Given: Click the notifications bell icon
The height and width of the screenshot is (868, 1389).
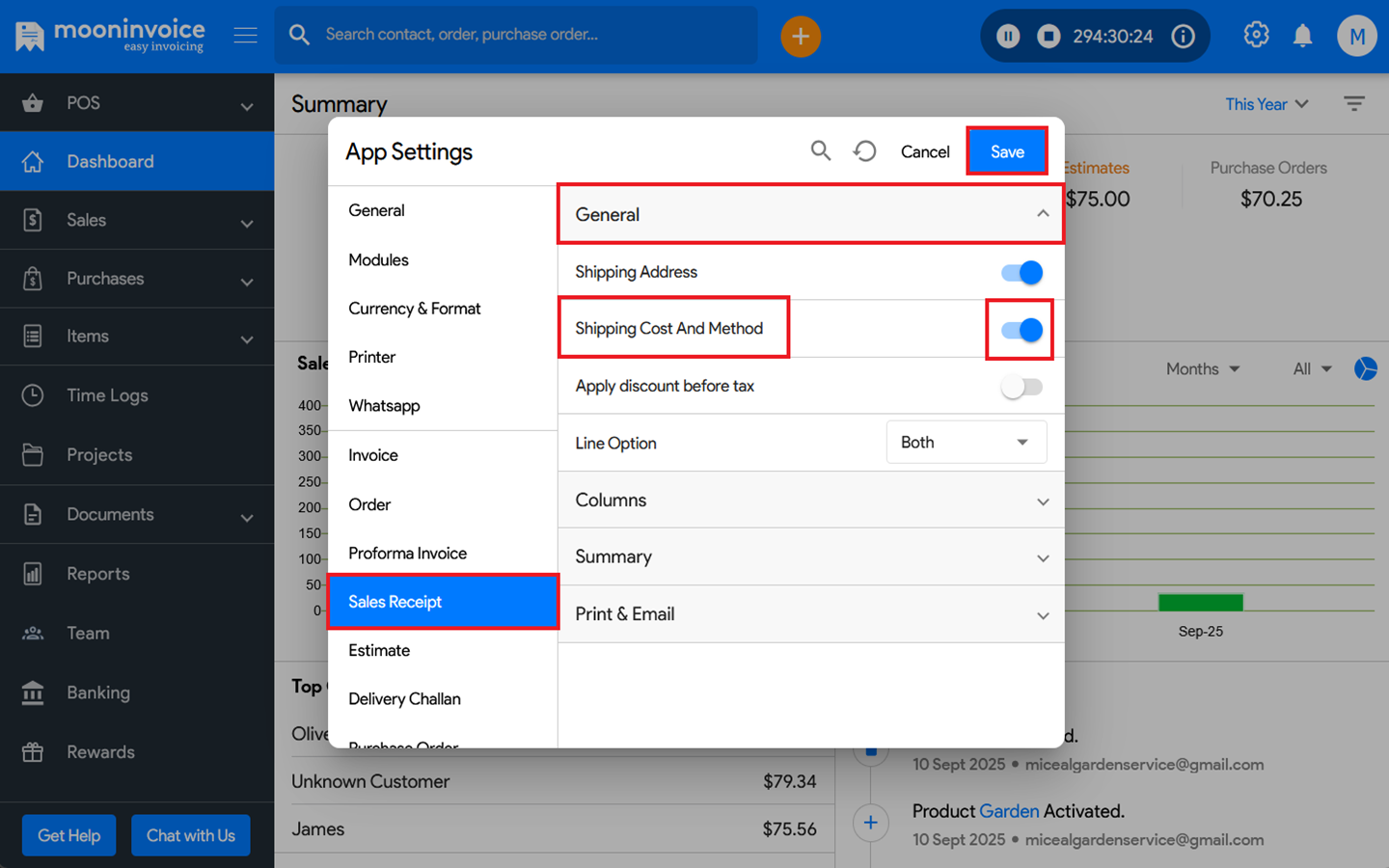Looking at the screenshot, I should point(1302,35).
